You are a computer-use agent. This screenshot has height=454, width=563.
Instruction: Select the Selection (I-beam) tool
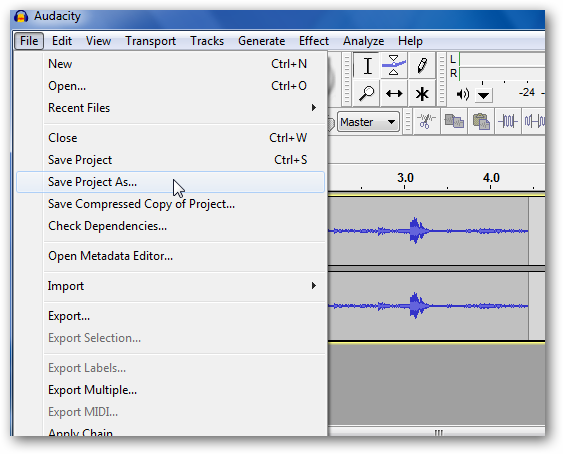point(367,66)
